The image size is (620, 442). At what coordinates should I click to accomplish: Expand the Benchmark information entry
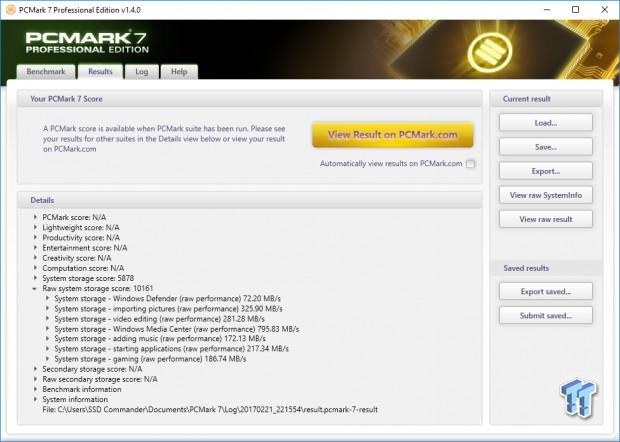(36, 389)
